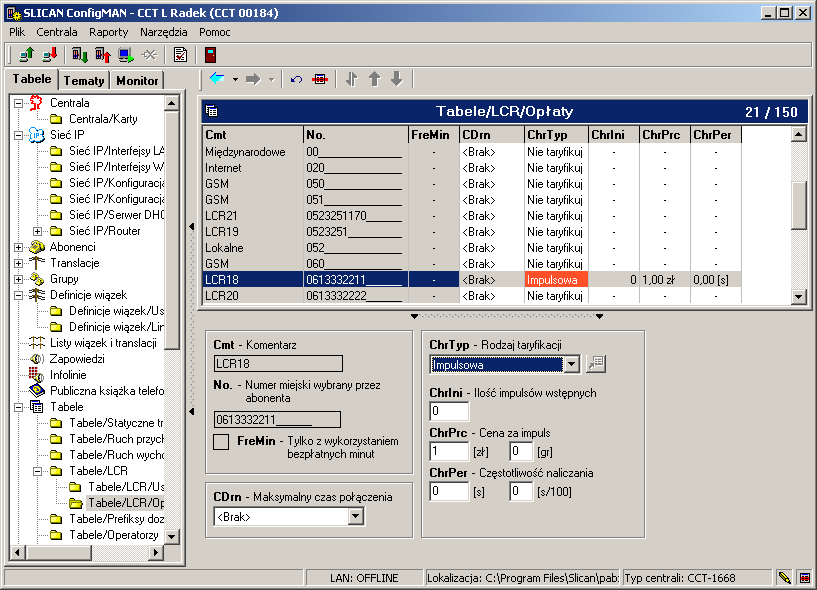
Task: Click the red door exit icon
Action: 210,54
